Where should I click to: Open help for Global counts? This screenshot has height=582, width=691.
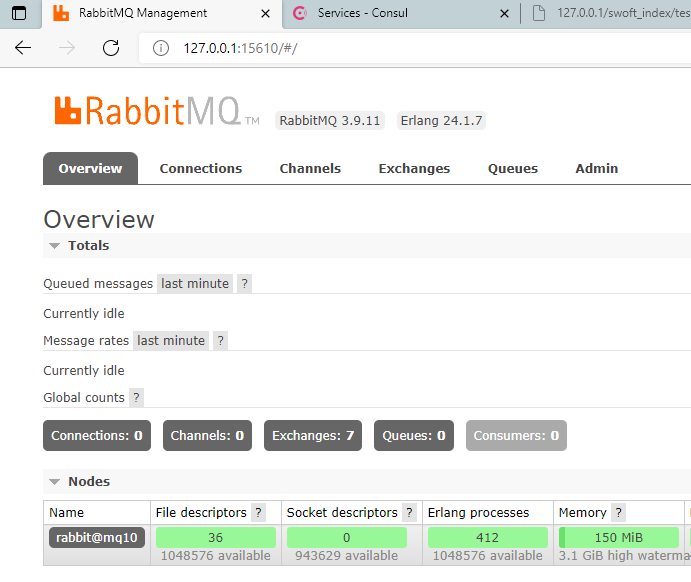coord(137,397)
